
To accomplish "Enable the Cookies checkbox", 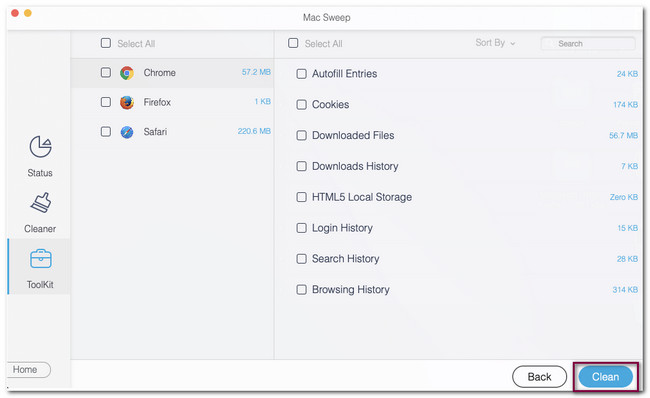I will coord(301,104).
